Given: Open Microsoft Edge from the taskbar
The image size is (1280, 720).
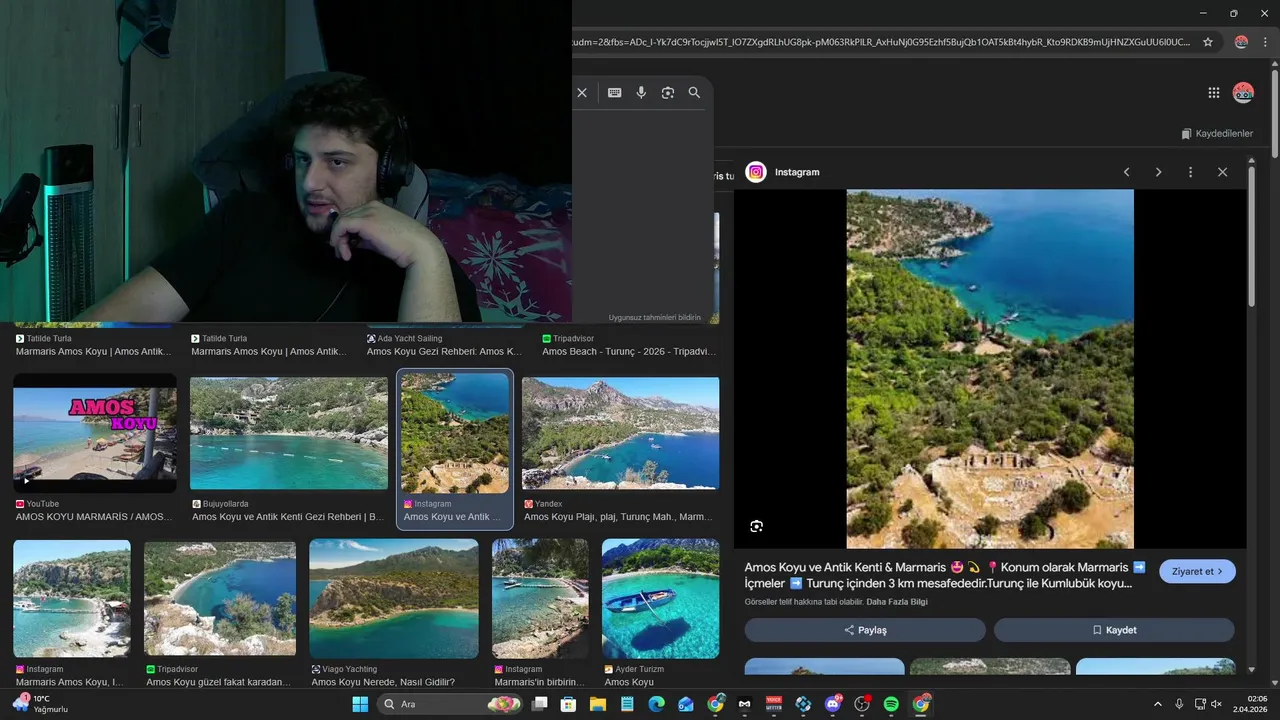Looking at the screenshot, I should click(x=657, y=704).
